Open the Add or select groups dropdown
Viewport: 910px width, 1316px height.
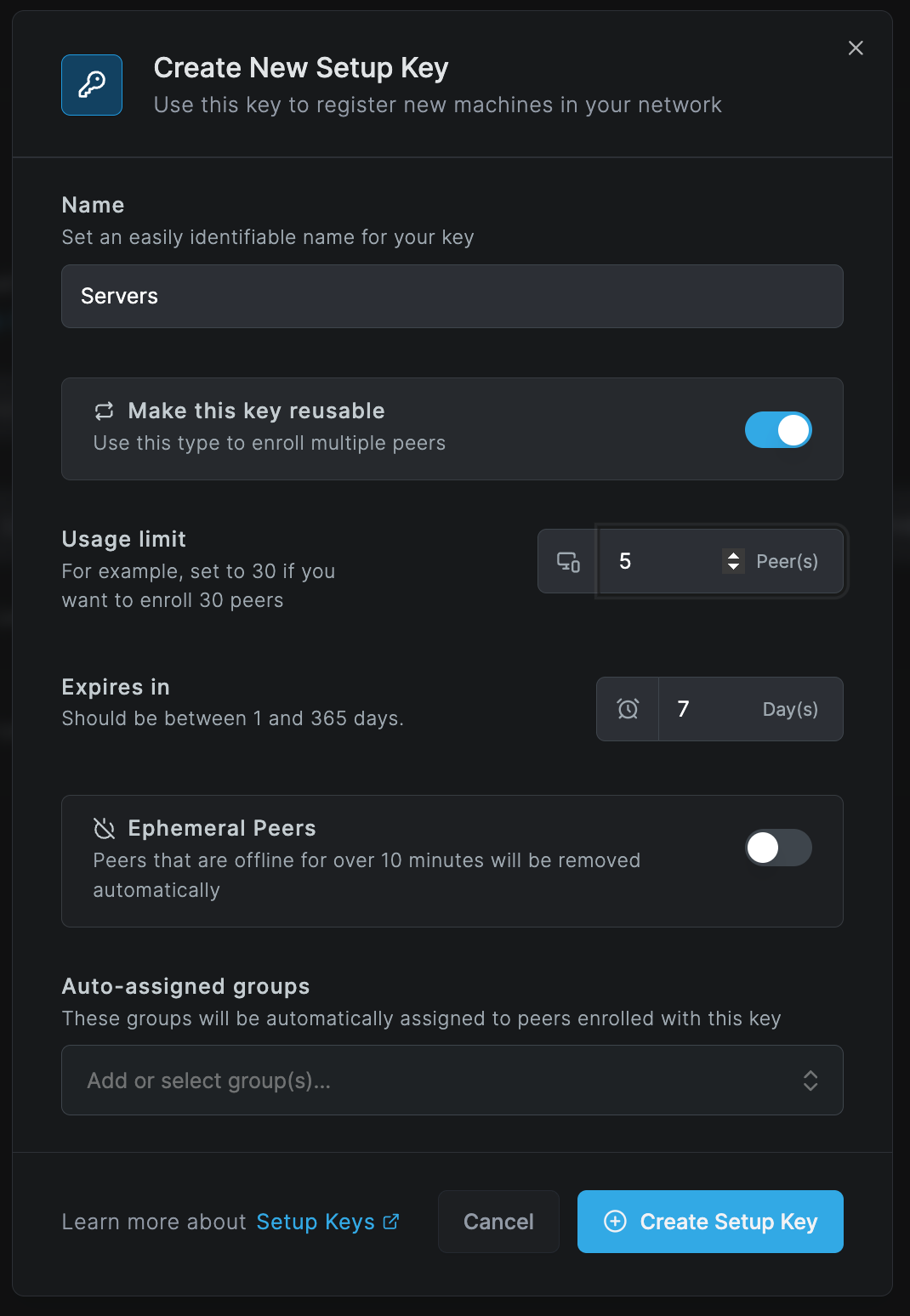(452, 1080)
